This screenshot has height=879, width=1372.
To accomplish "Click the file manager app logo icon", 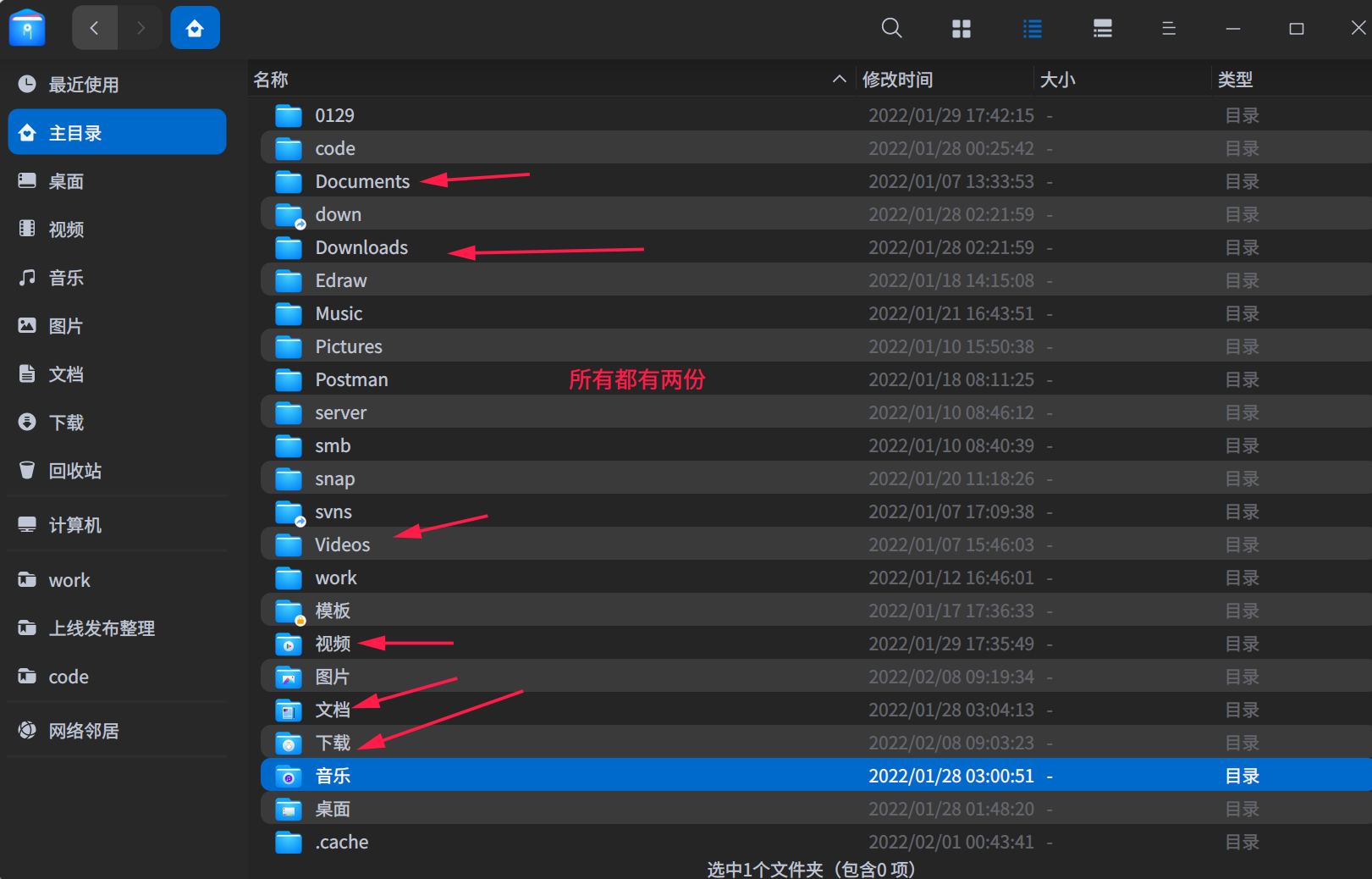I will point(27,27).
